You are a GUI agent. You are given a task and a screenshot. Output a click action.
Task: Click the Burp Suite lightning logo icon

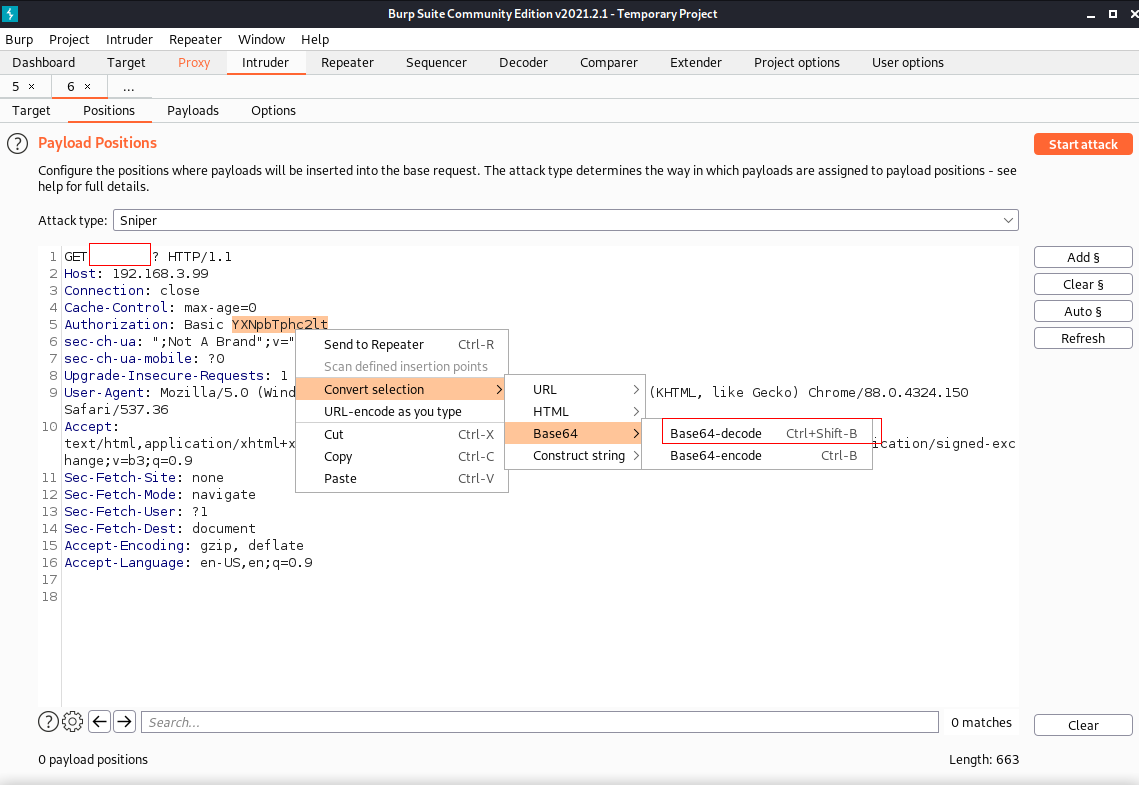pos(10,14)
